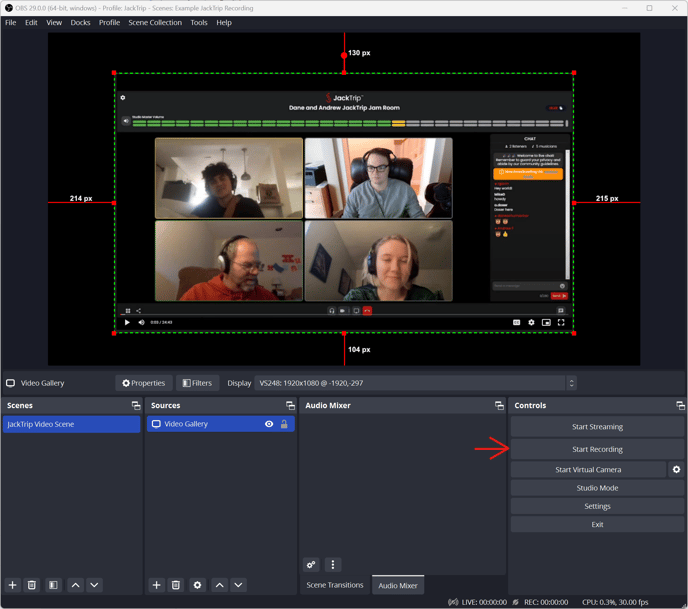688x609 pixels.
Task: Remove selected scene with trash icon
Action: tap(32, 585)
